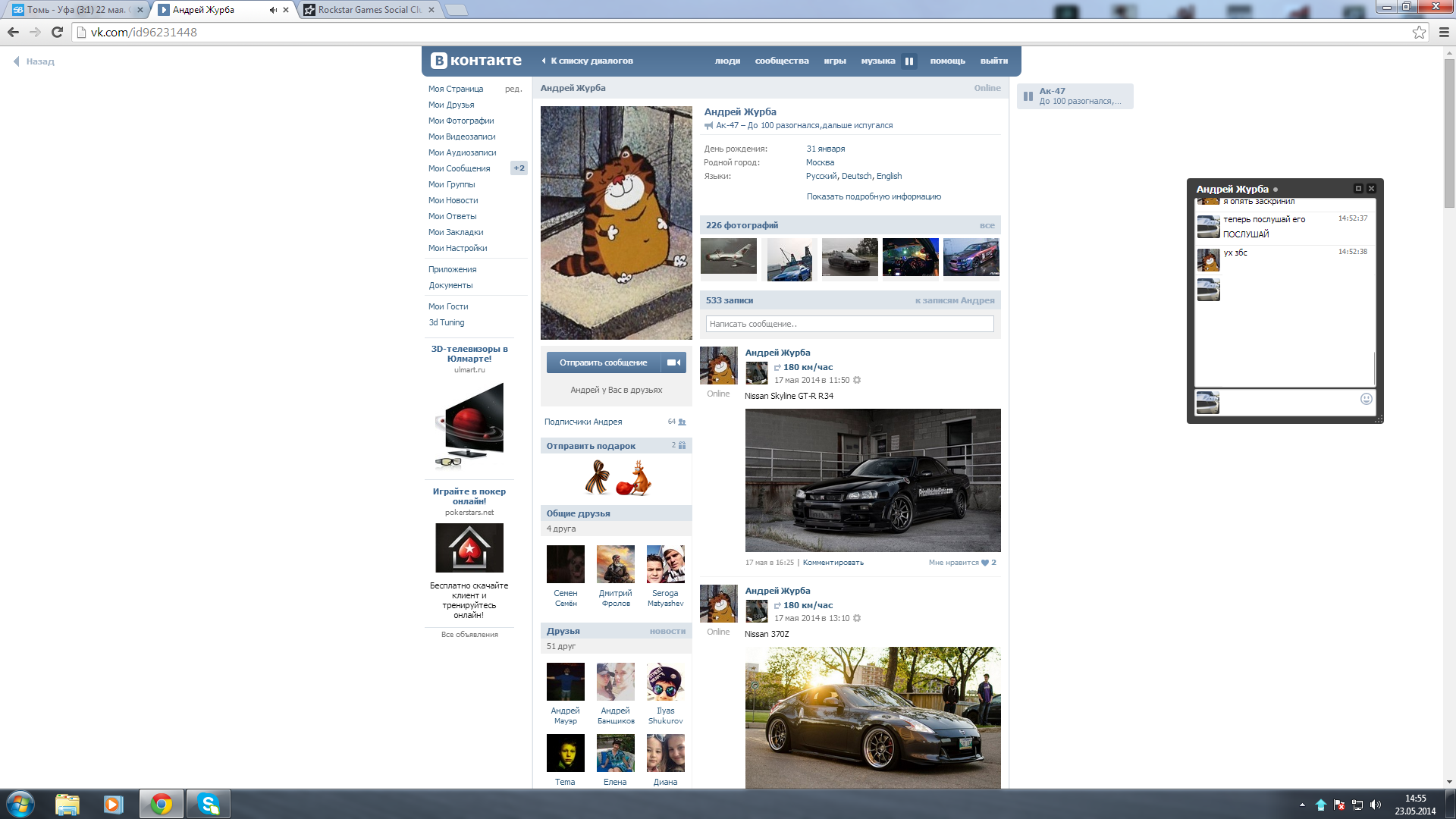The image size is (1456, 819).
Task: Open музыка in header navigation
Action: pyautogui.click(x=878, y=61)
